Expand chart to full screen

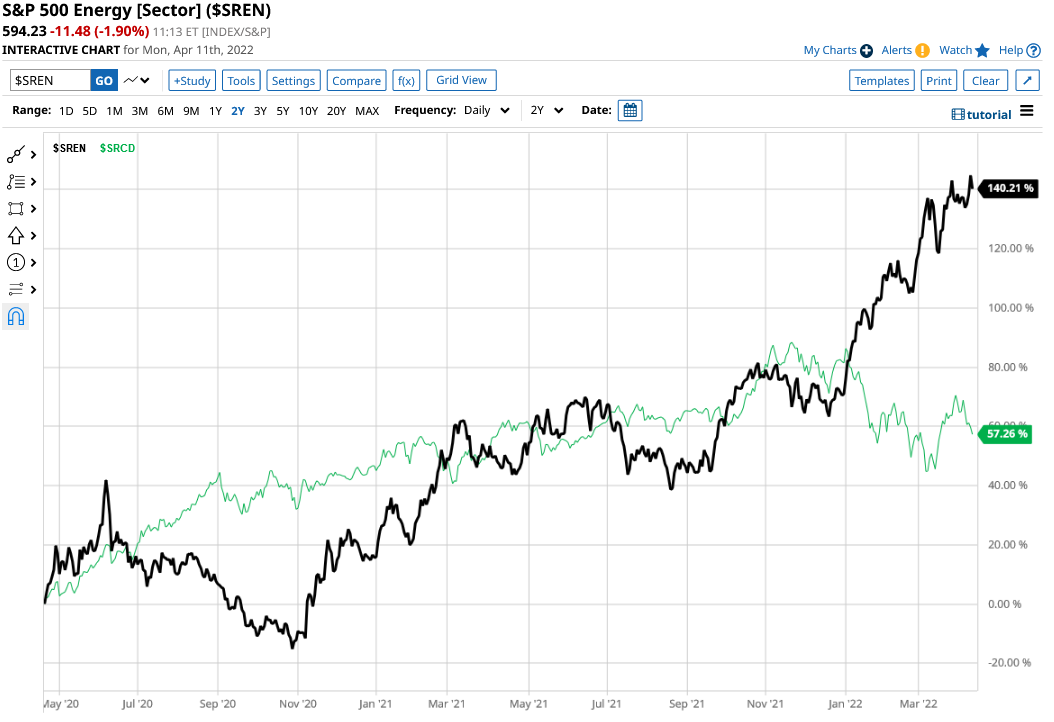coord(1027,81)
